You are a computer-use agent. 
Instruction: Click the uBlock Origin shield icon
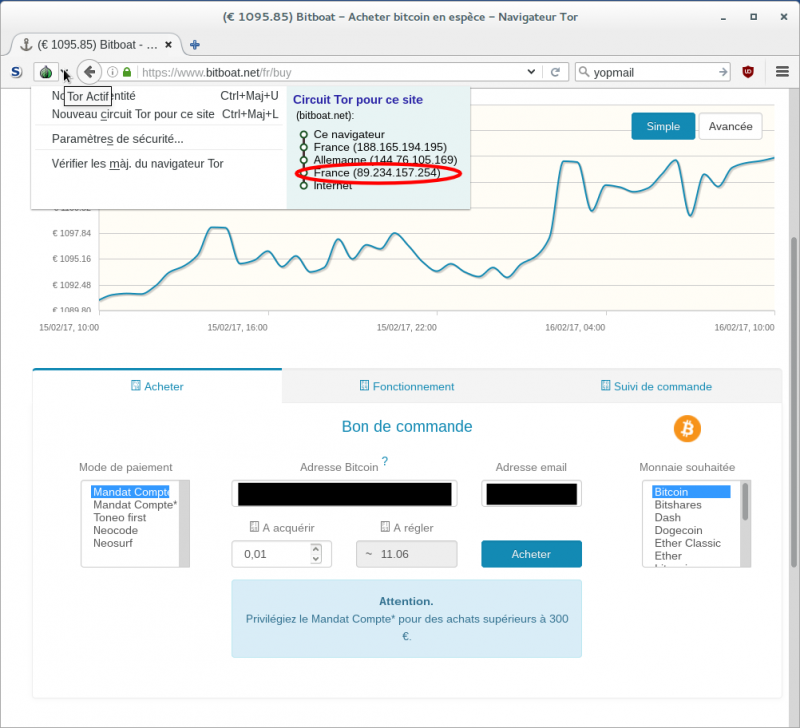(747, 72)
